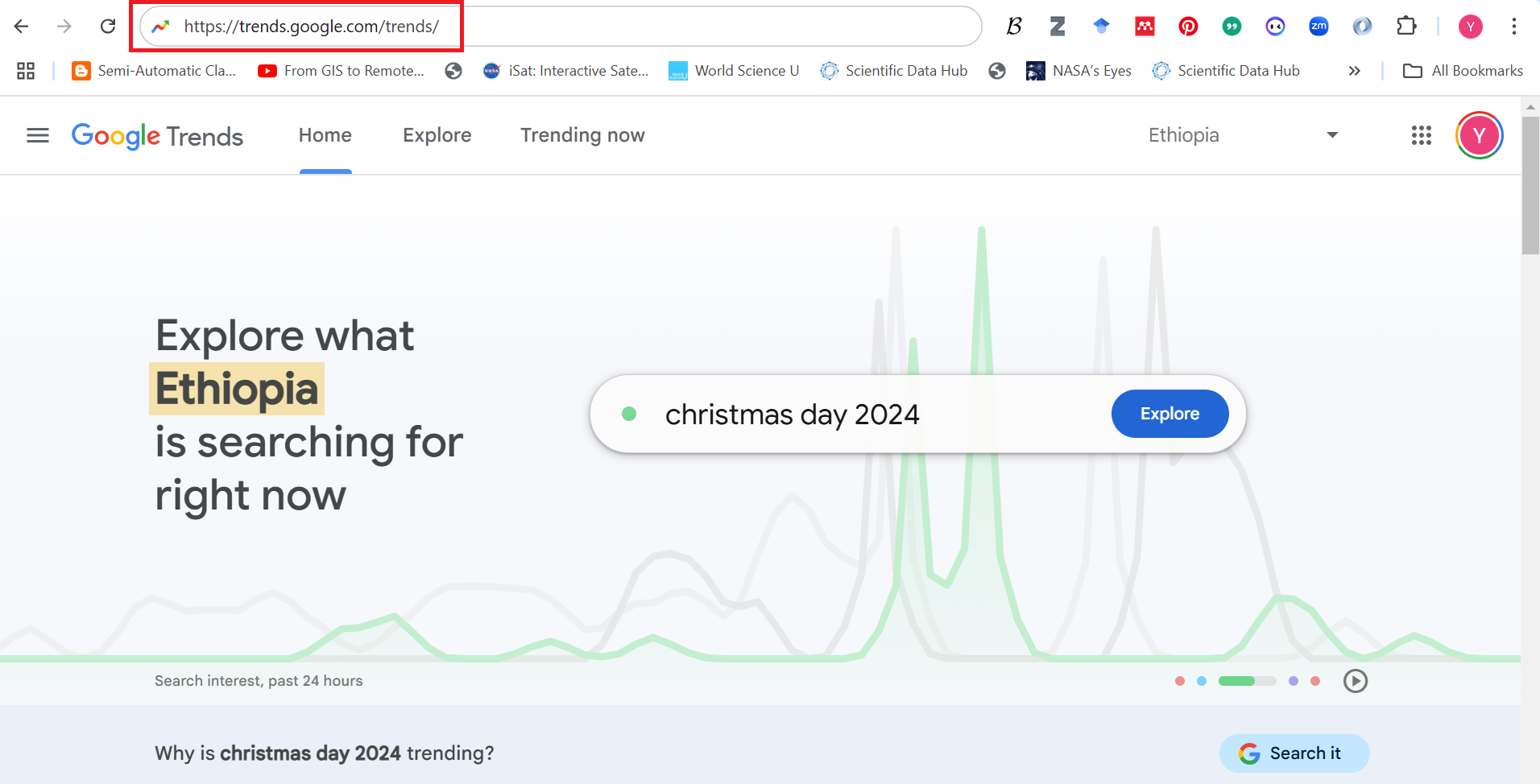Image resolution: width=1540 pixels, height=784 pixels.
Task: Open Semi-Automatic Cla... bookmark
Action: (154, 71)
